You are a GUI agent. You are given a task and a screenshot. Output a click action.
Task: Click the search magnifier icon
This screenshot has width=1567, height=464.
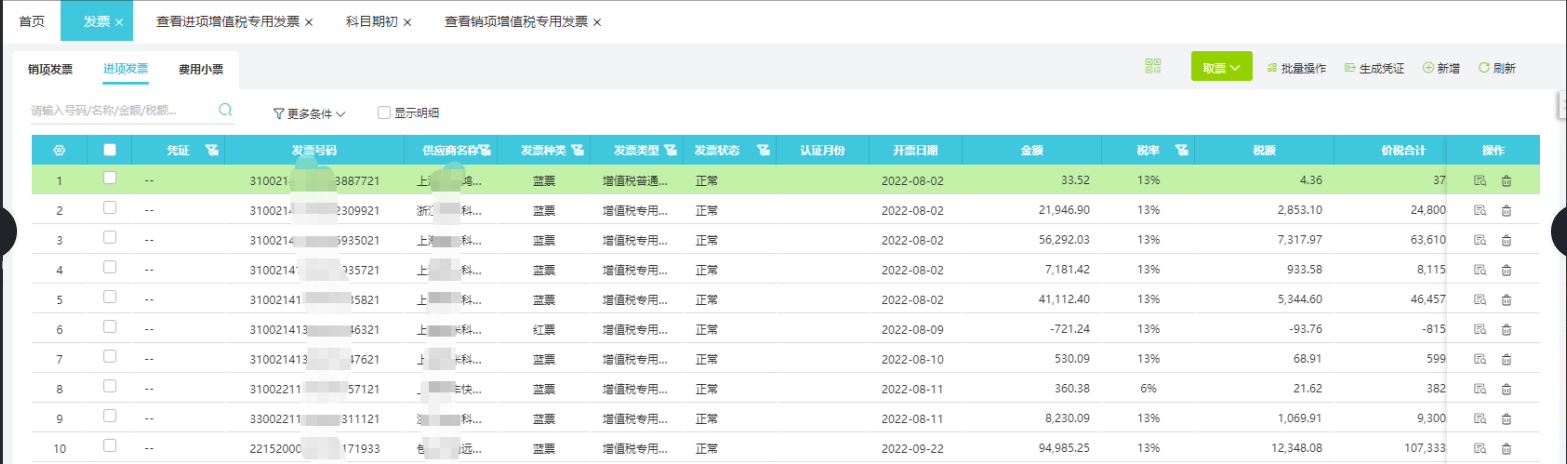[225, 109]
